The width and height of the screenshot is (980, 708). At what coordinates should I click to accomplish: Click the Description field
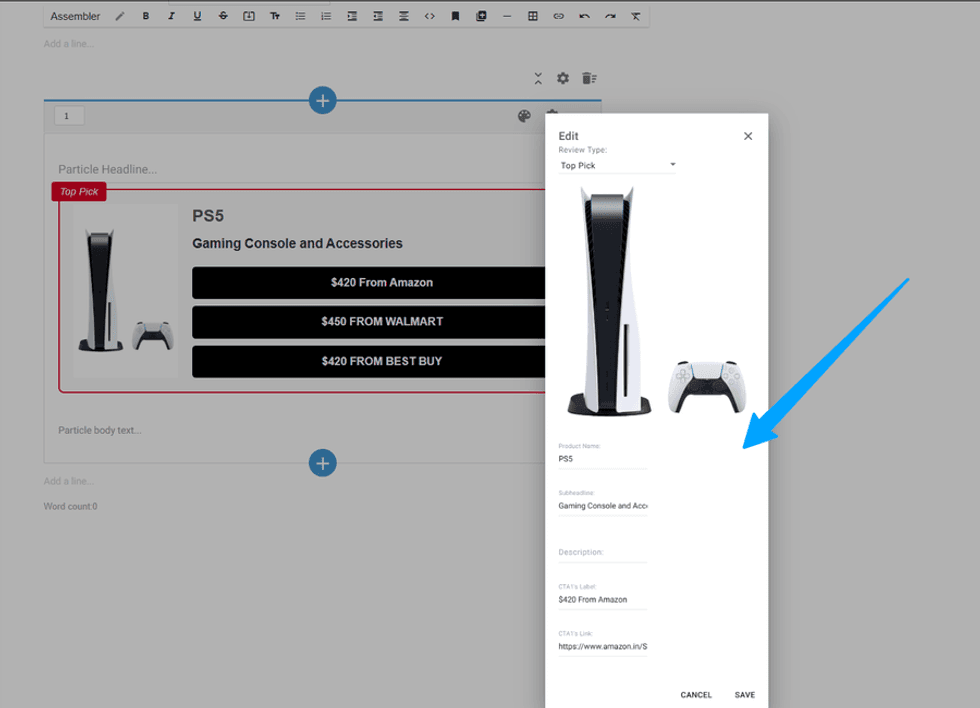point(602,552)
